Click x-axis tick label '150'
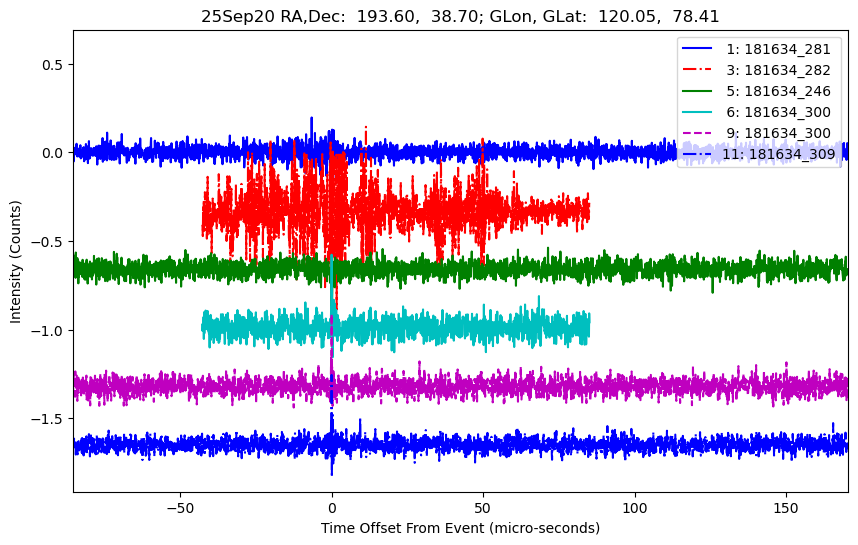The height and width of the screenshot is (545, 858). click(786, 508)
